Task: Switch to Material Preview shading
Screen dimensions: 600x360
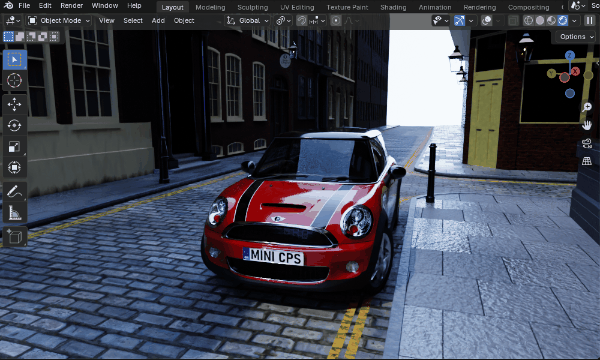Action: pyautogui.click(x=551, y=21)
